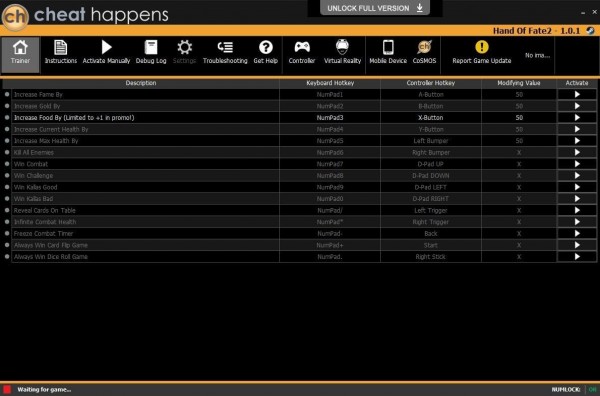Select Right Bumper controller hotkey cell
Viewport: 600px width, 396px height.
point(430,152)
